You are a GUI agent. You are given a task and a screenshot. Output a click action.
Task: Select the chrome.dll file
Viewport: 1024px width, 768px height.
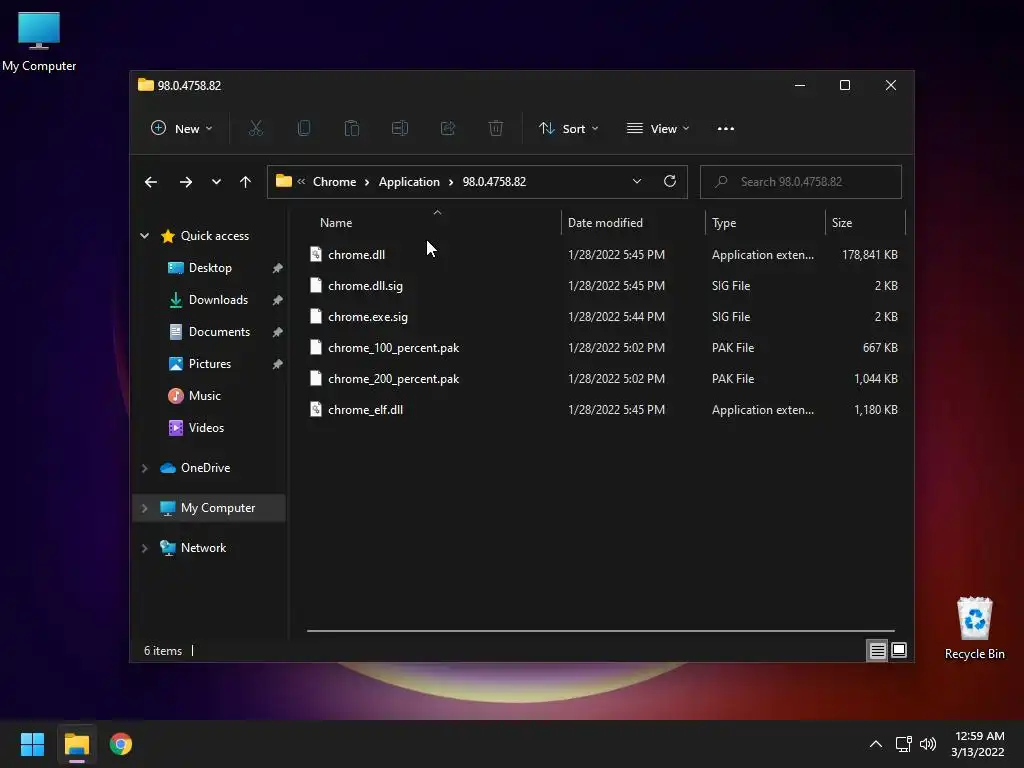click(x=602, y=255)
